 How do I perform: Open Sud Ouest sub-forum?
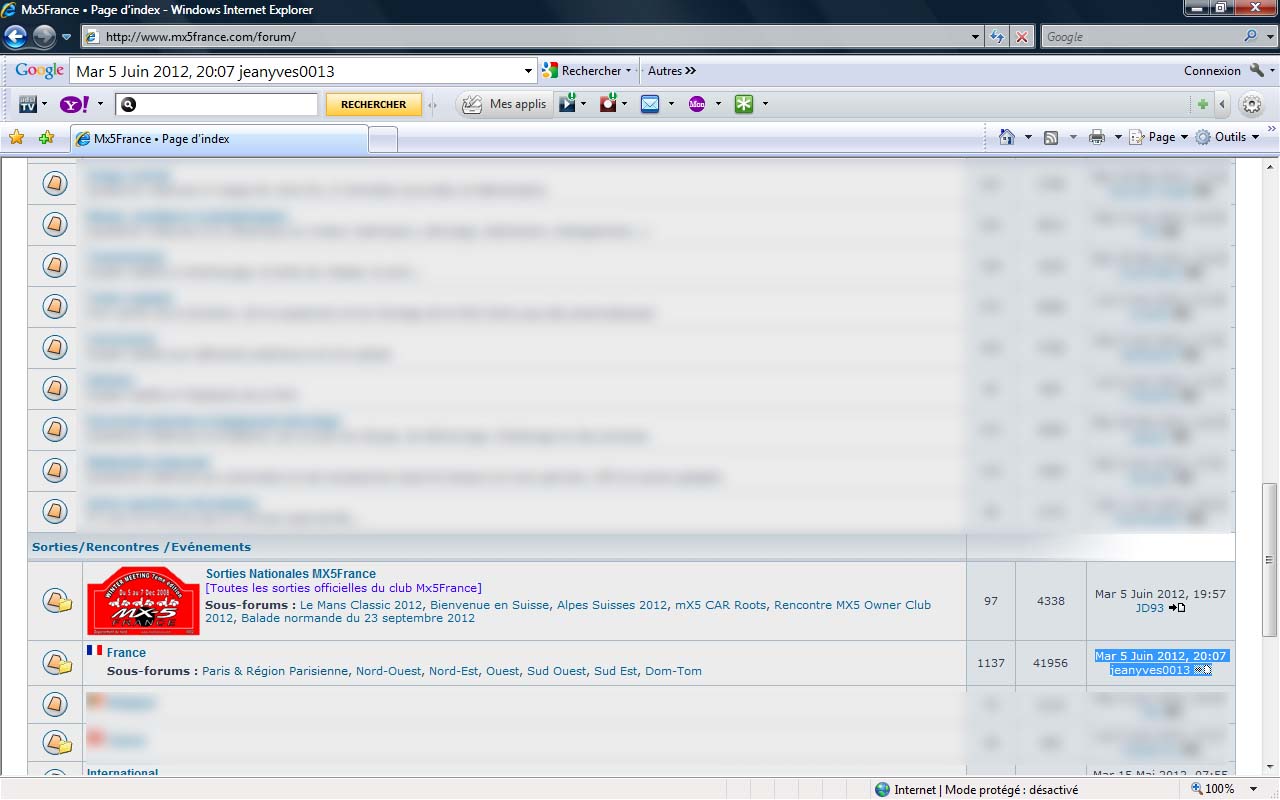click(x=556, y=671)
